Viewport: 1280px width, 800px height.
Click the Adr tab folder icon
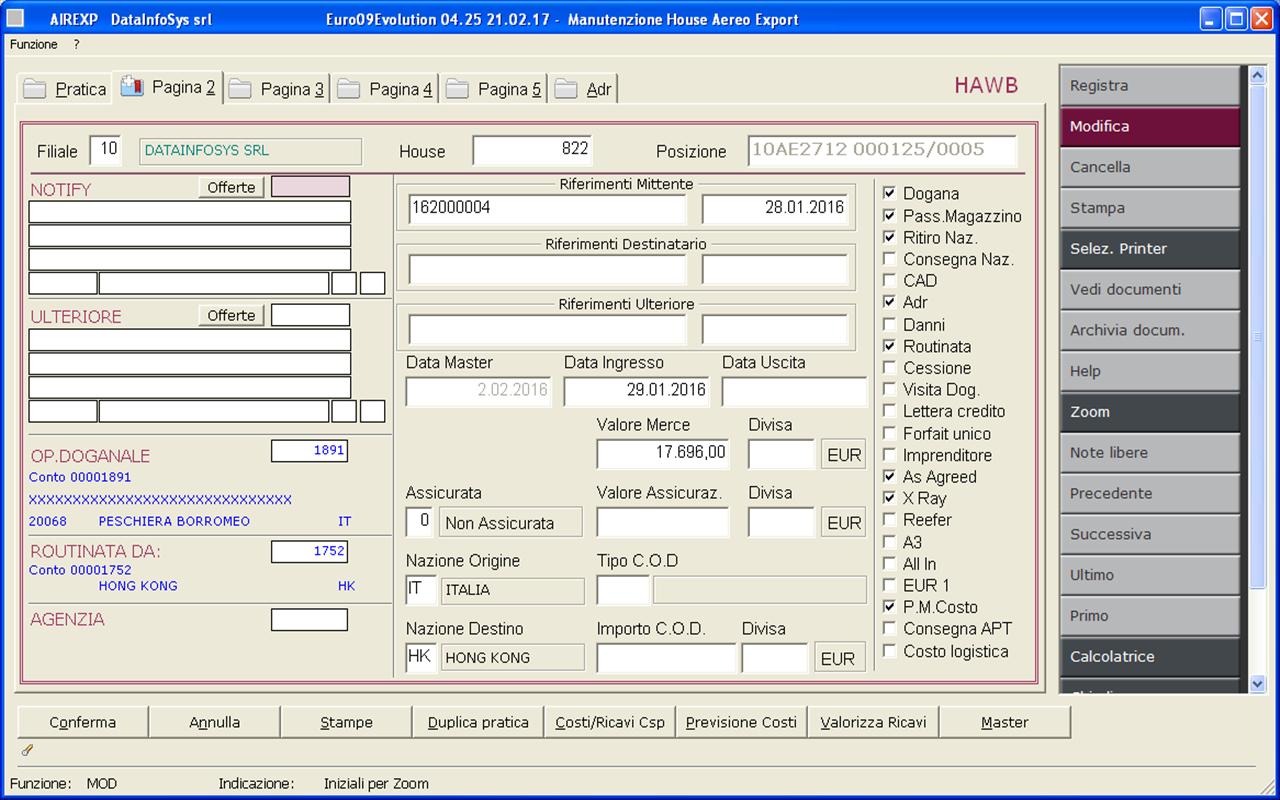coord(566,89)
